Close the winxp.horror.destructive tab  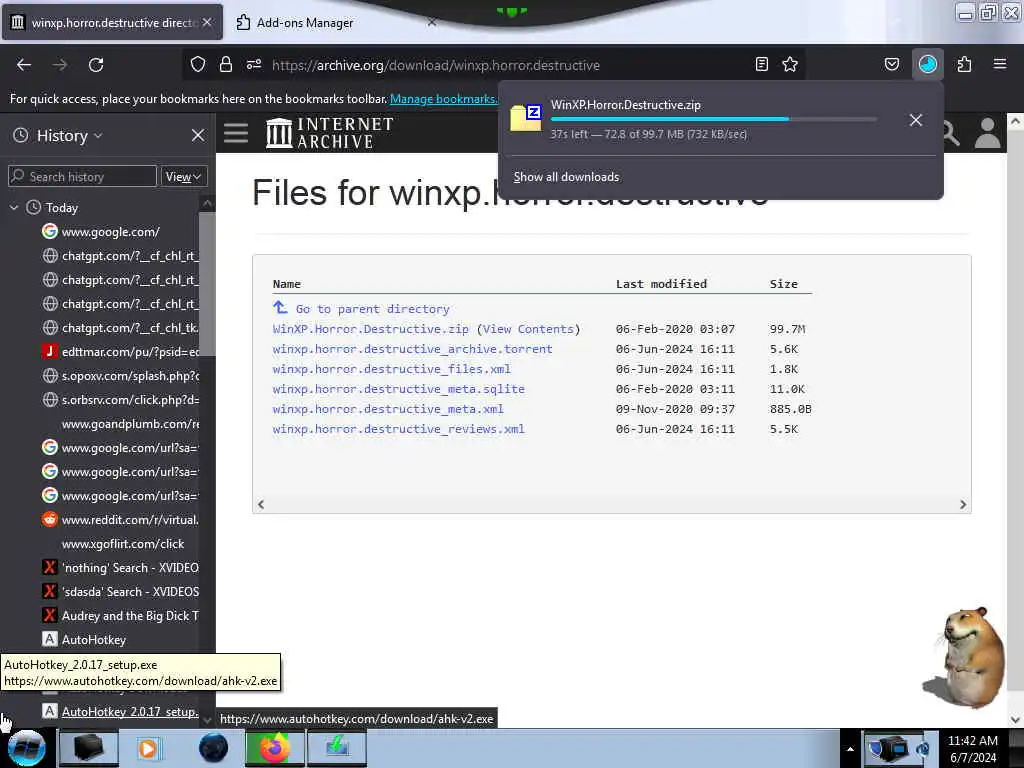pyautogui.click(x=207, y=22)
